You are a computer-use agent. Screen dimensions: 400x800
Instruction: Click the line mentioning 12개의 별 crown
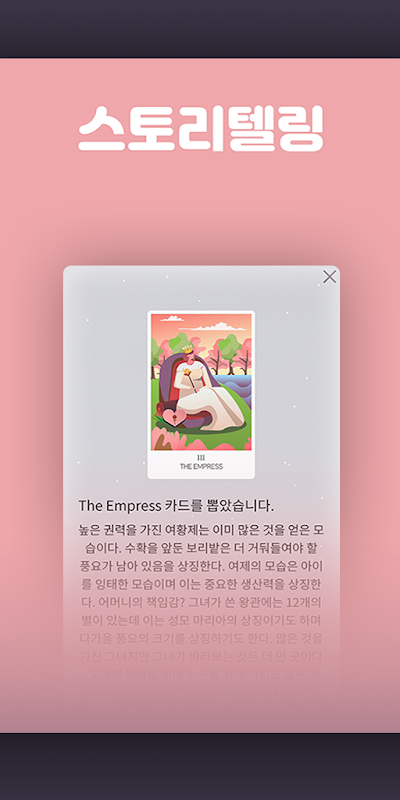[x=201, y=602]
